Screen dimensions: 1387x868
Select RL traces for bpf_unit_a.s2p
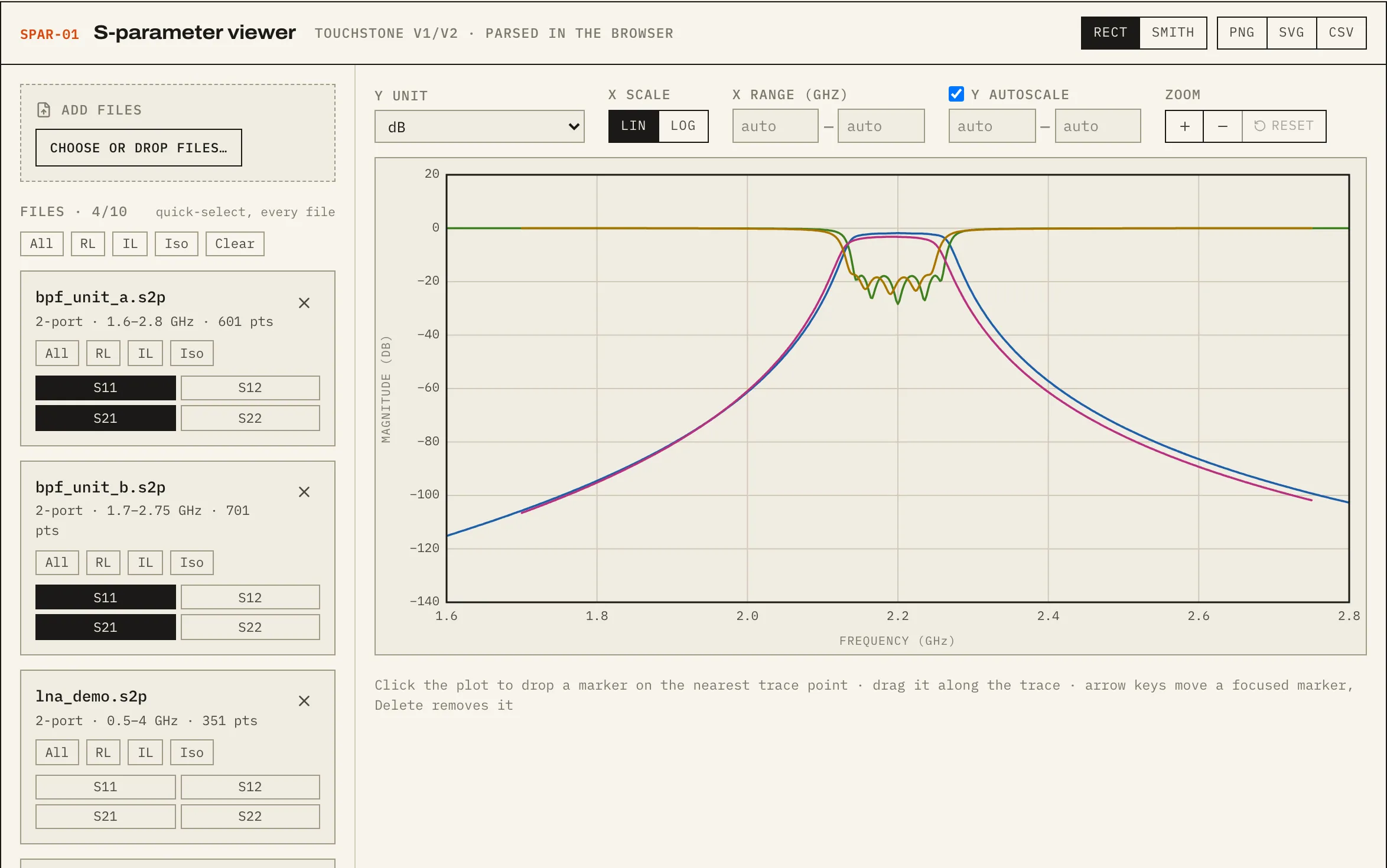point(103,354)
